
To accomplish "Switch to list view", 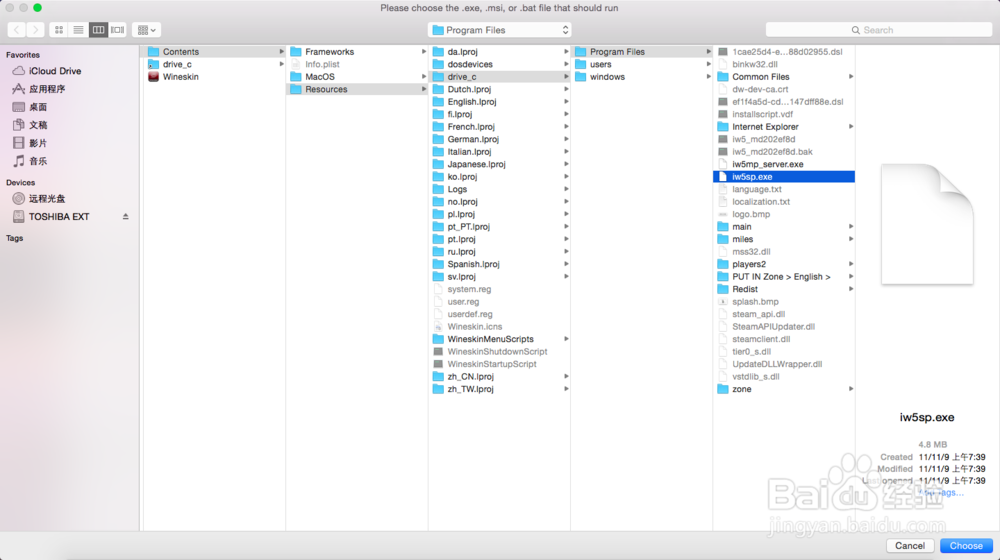I will coord(78,30).
